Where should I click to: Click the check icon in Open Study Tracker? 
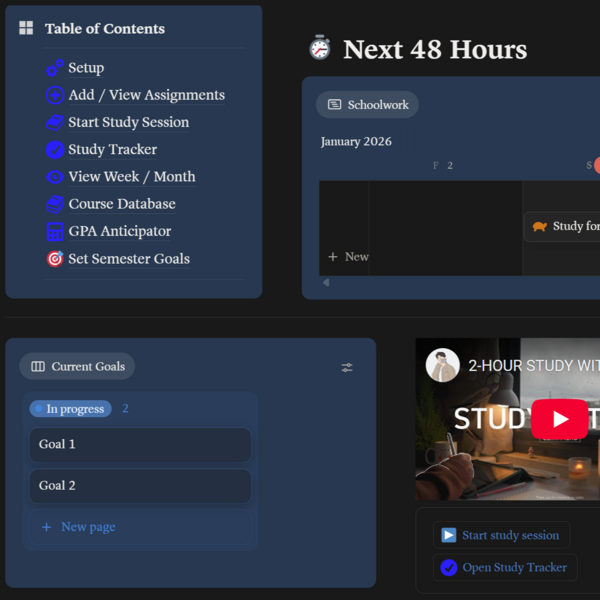(448, 567)
